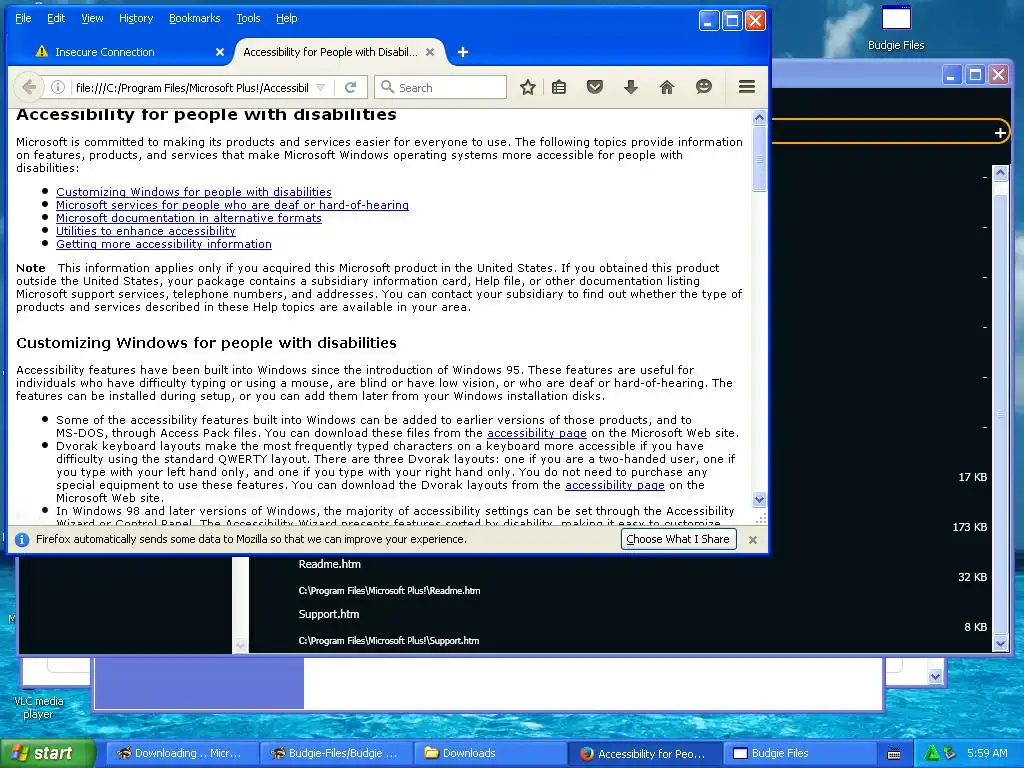Viewport: 1024px width, 768px height.
Task: Open the dropdown arrow in the bottom background window
Action: point(935,677)
